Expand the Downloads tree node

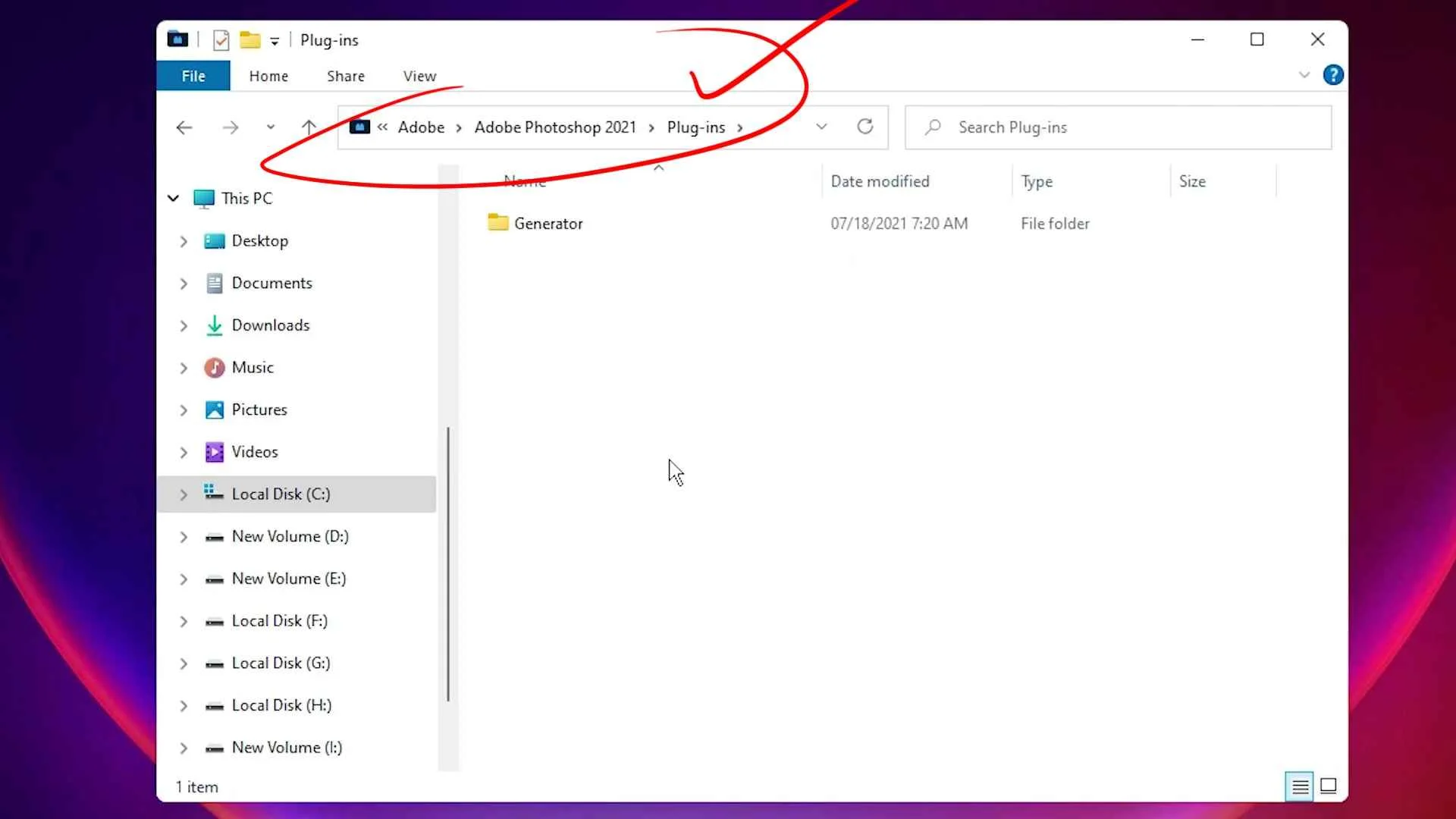point(184,325)
